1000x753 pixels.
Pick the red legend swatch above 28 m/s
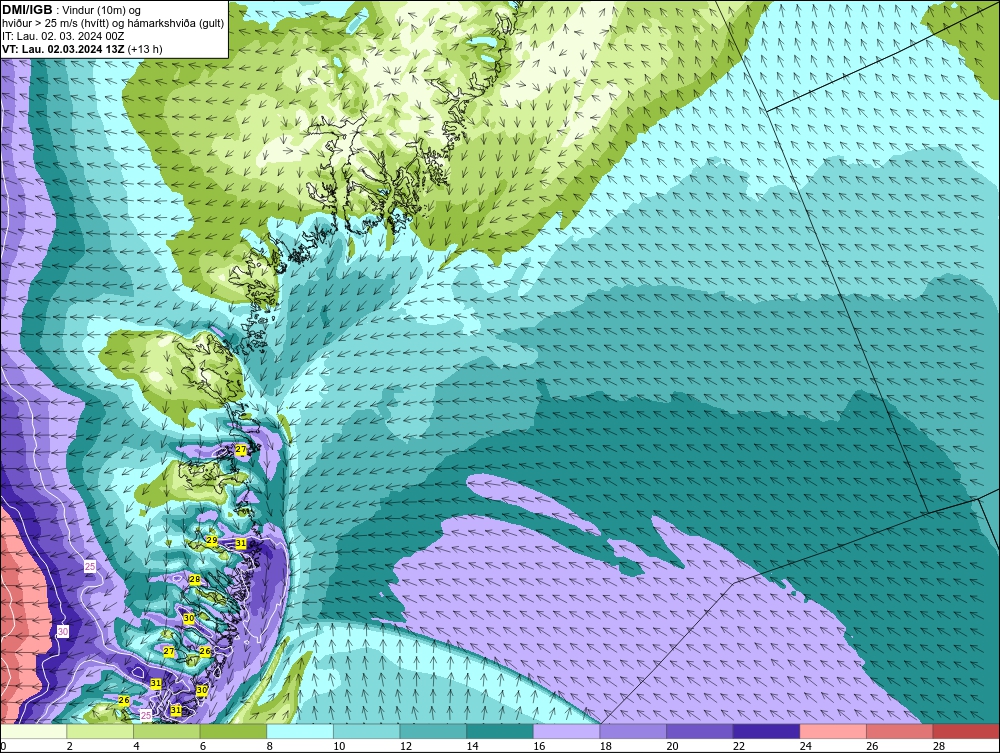[x=966, y=731]
